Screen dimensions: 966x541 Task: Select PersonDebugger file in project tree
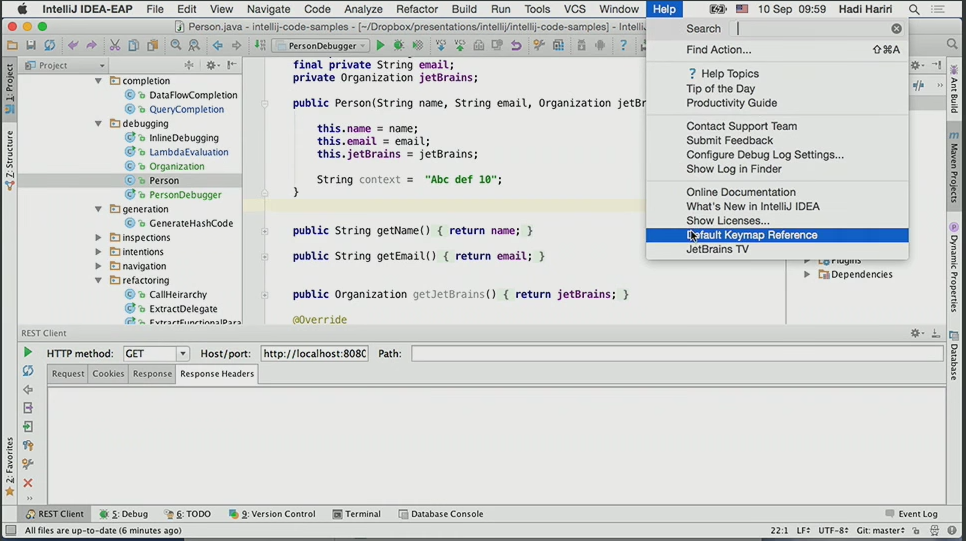[185, 195]
